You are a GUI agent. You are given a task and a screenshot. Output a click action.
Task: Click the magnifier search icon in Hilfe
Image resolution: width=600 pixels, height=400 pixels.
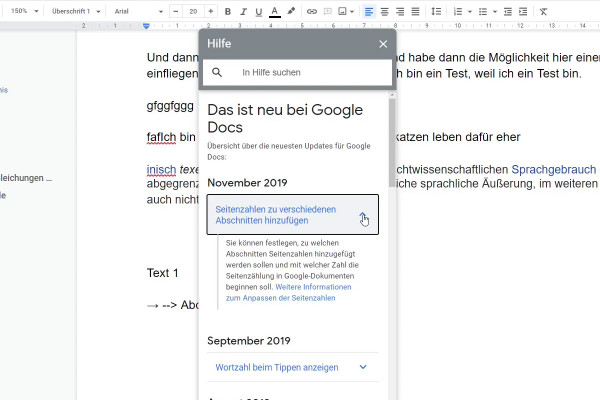217,72
